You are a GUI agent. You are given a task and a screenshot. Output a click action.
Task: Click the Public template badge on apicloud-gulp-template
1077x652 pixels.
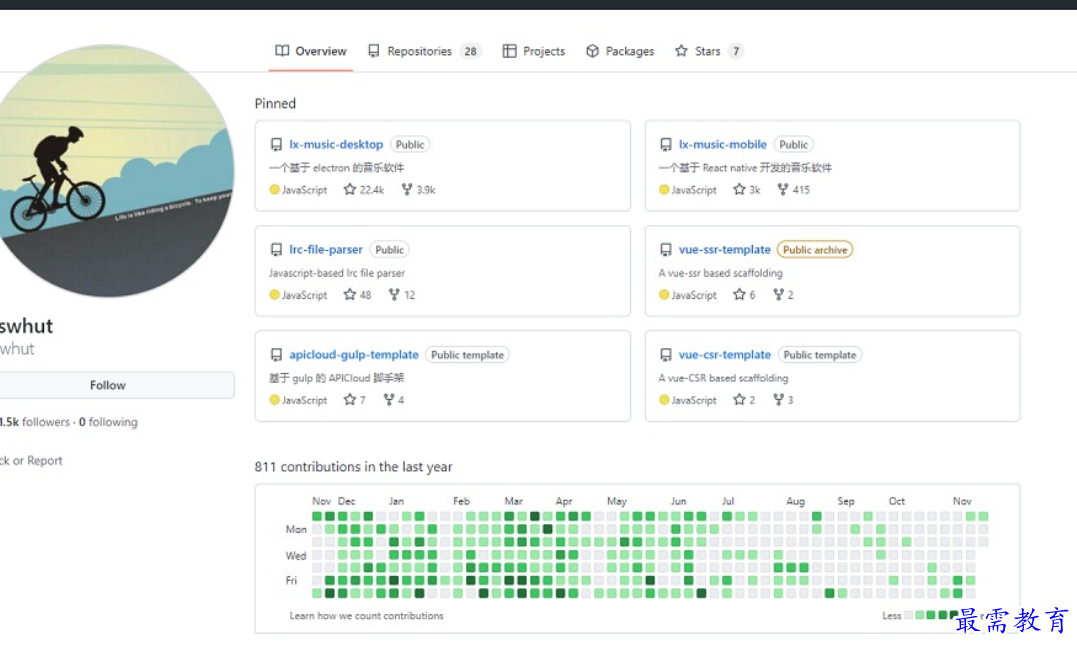[468, 355]
